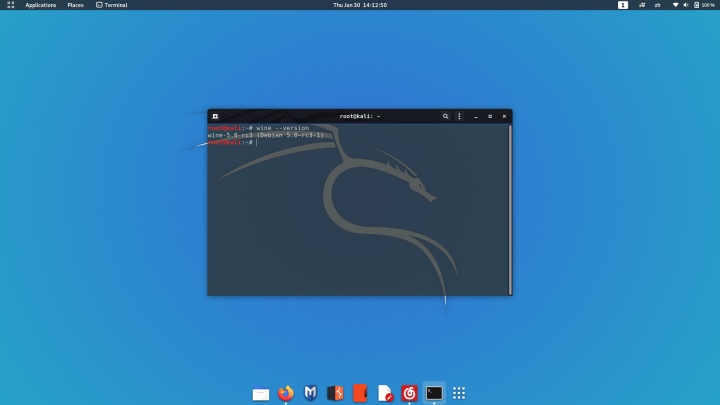The image size is (720, 405).
Task: Open the terminal's three-dot menu
Action: click(x=459, y=116)
